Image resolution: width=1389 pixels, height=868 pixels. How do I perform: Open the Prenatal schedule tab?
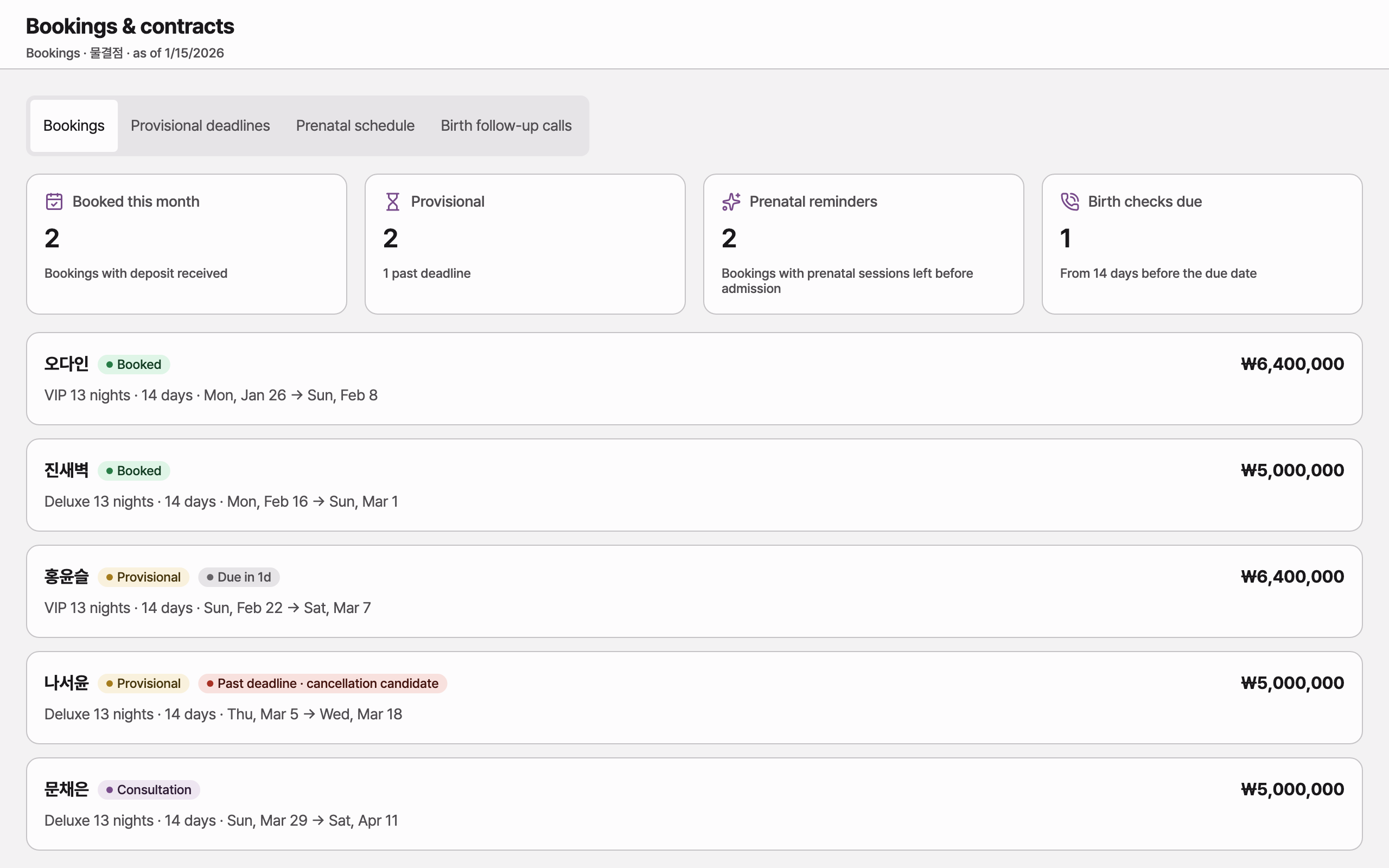tap(355, 126)
